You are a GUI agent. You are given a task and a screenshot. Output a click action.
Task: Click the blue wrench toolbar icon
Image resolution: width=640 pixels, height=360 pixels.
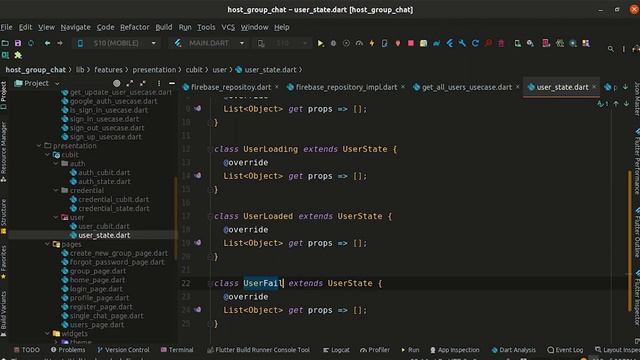coord(462,43)
